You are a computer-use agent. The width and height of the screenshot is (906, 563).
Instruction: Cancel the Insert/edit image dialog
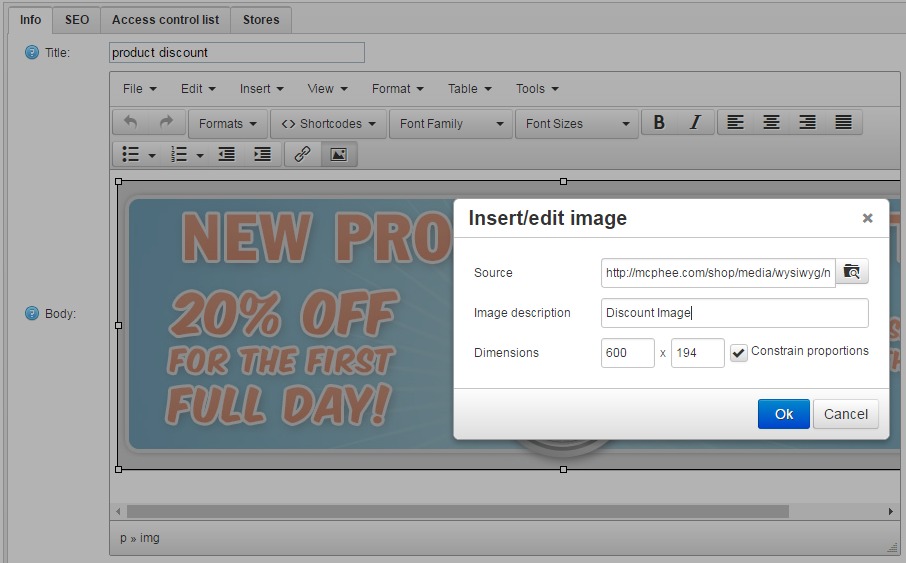[x=846, y=414]
